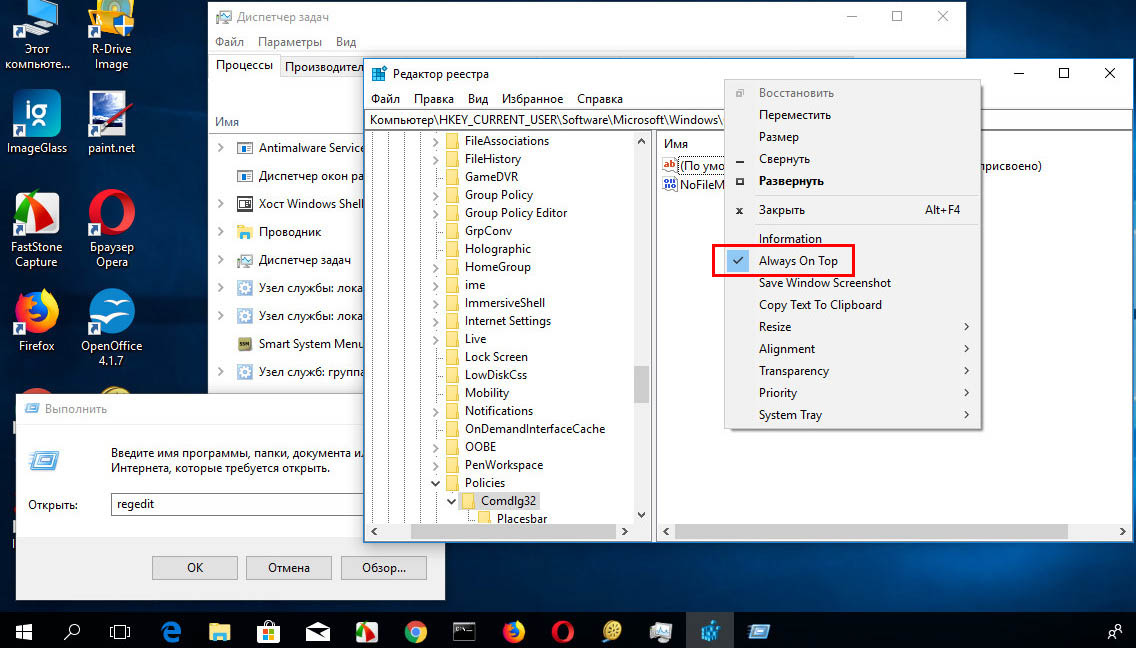
Task: Click OK in Run dialog
Action: click(x=195, y=568)
